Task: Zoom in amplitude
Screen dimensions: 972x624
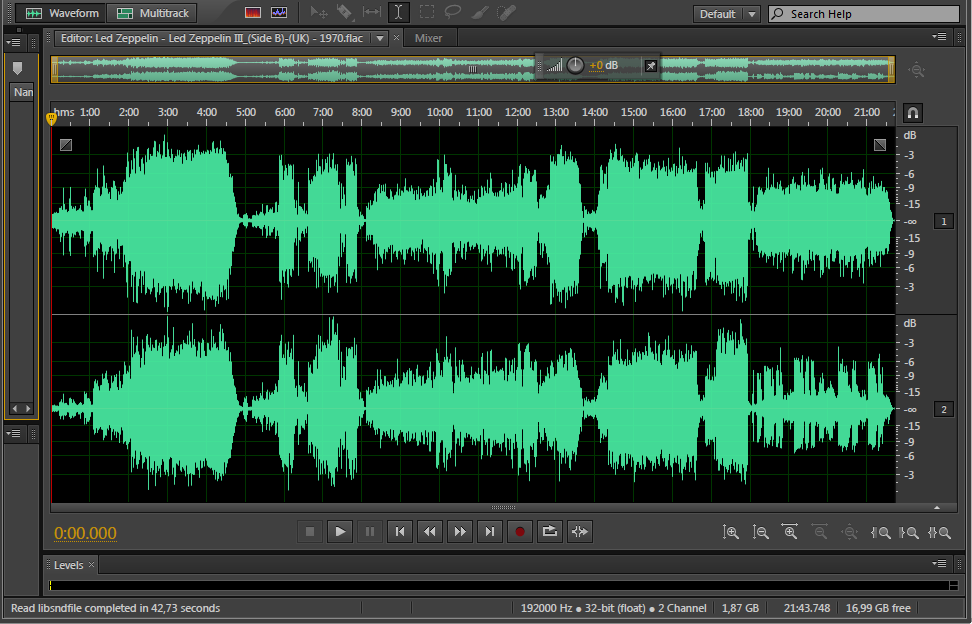Action: tap(731, 532)
